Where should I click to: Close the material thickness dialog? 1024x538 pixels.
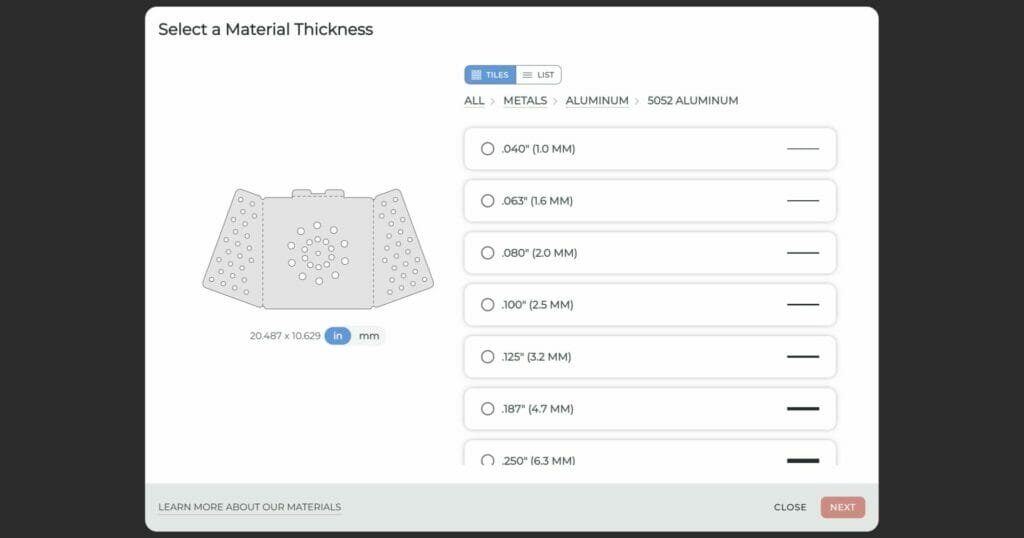[x=789, y=507]
